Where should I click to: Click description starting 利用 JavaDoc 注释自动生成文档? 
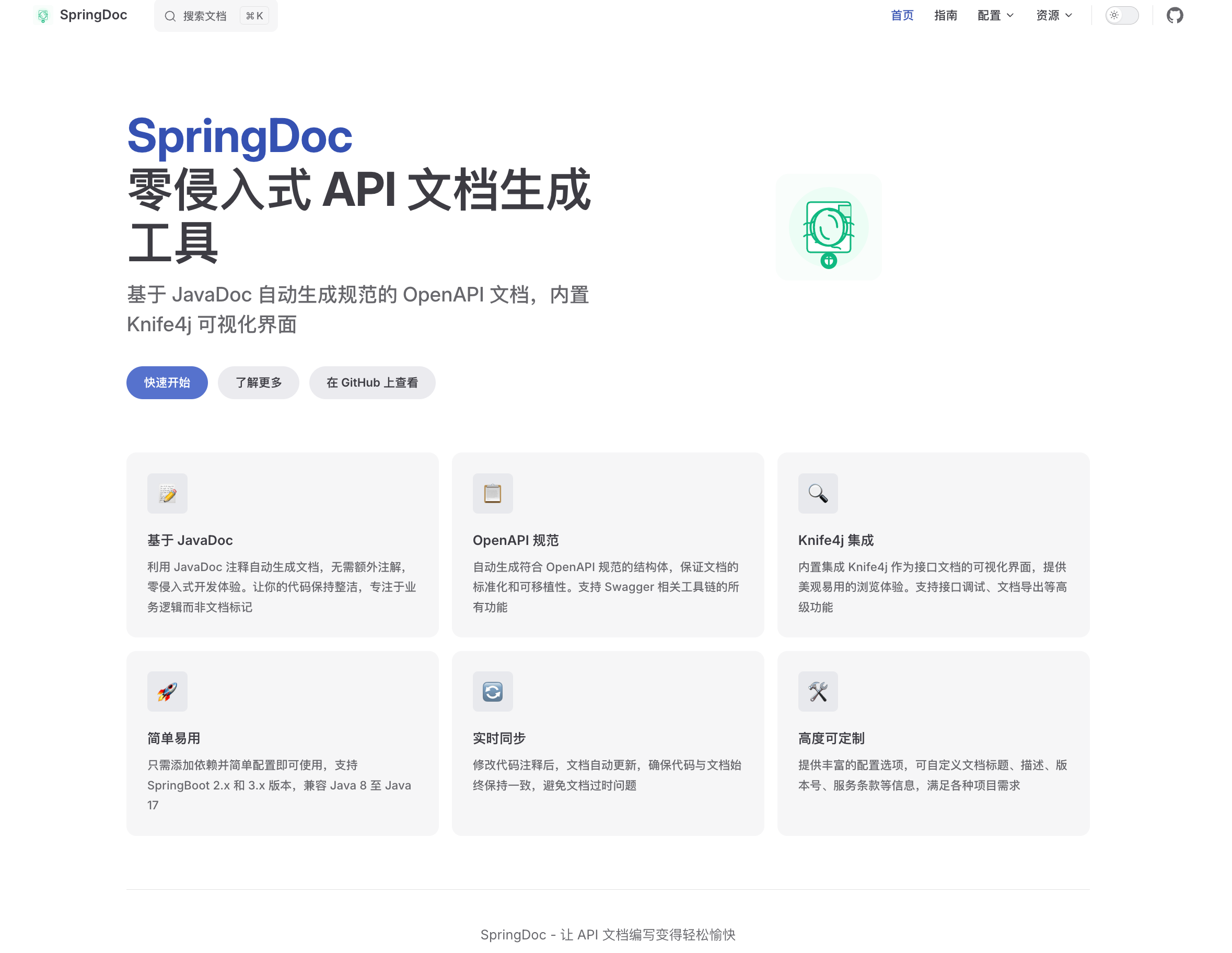click(x=282, y=587)
